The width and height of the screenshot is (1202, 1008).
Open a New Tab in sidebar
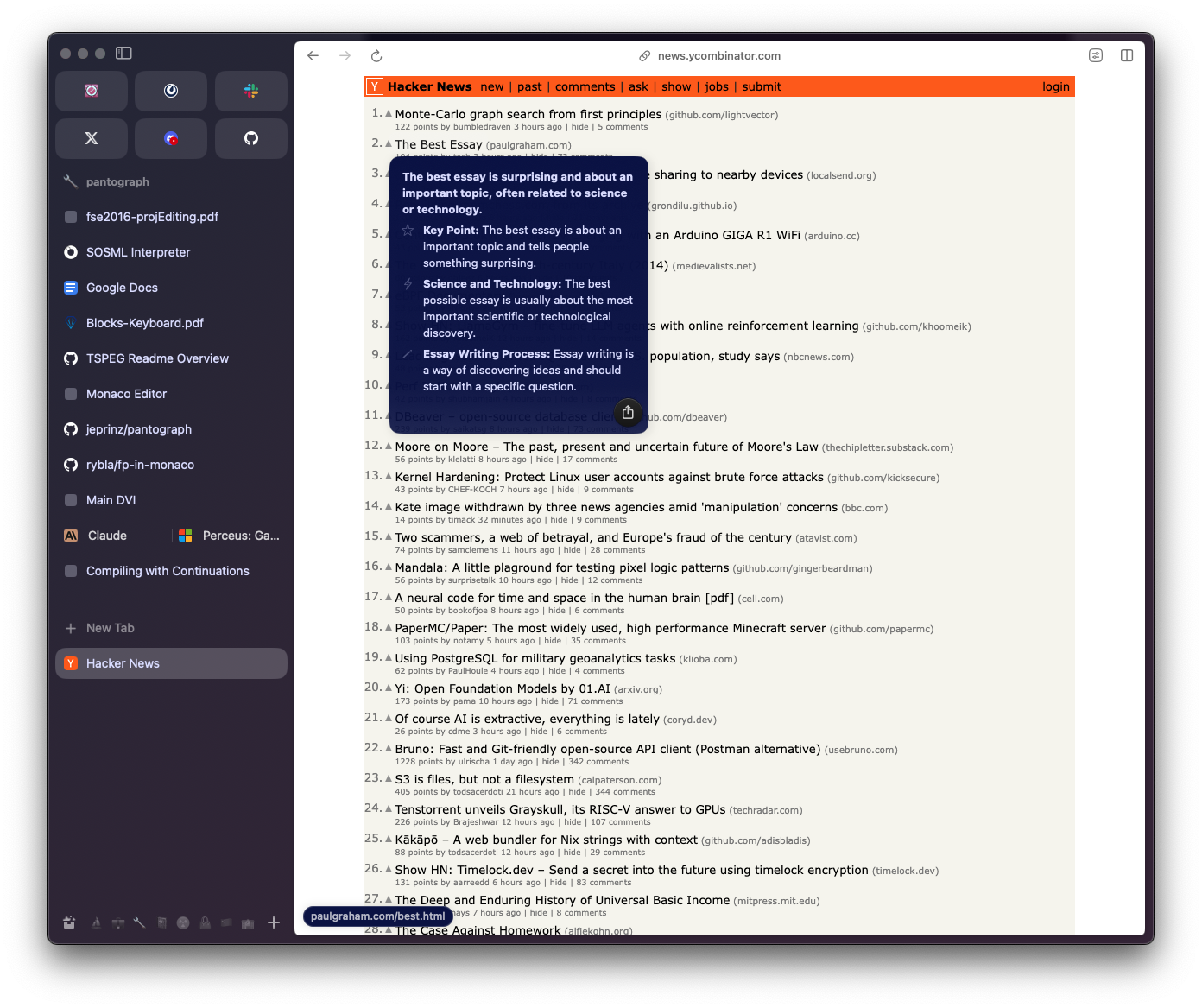(171, 628)
